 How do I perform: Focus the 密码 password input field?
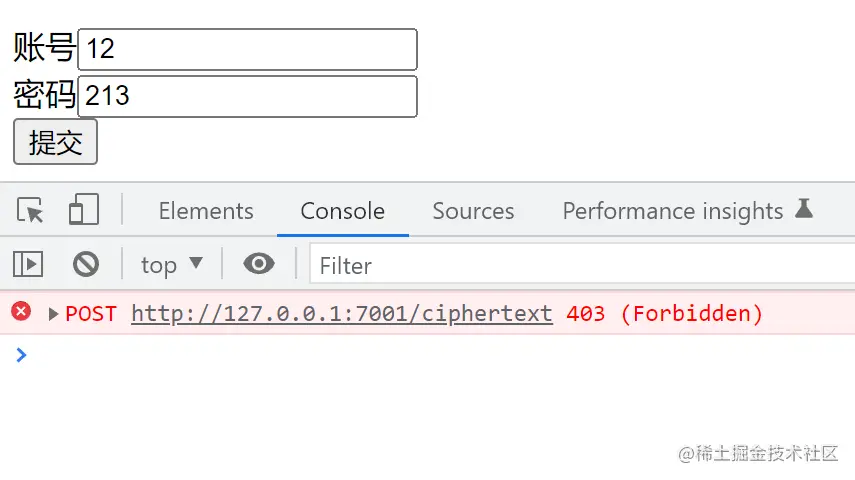247,96
